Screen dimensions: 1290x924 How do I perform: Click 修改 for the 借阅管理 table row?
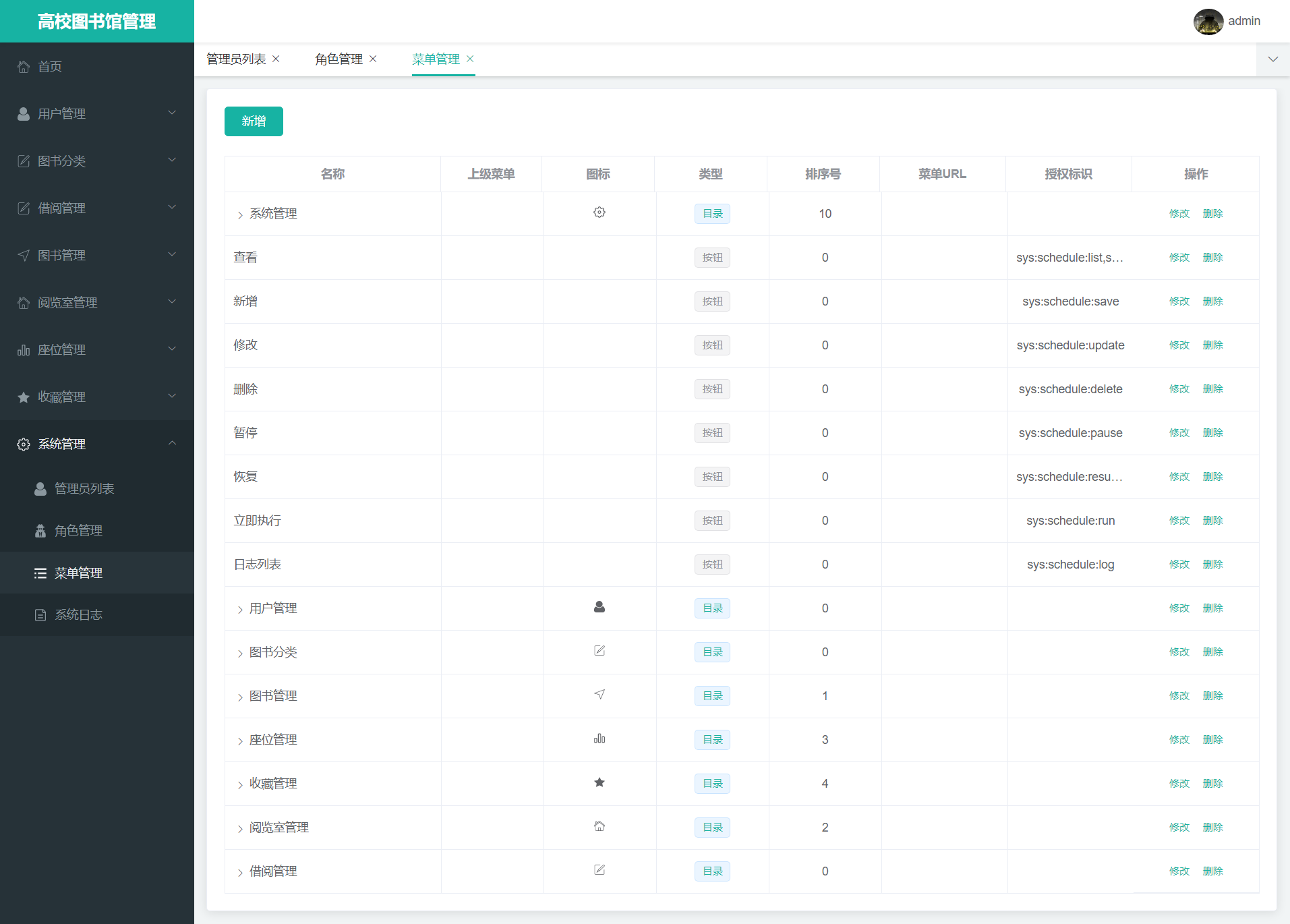pos(1179,871)
